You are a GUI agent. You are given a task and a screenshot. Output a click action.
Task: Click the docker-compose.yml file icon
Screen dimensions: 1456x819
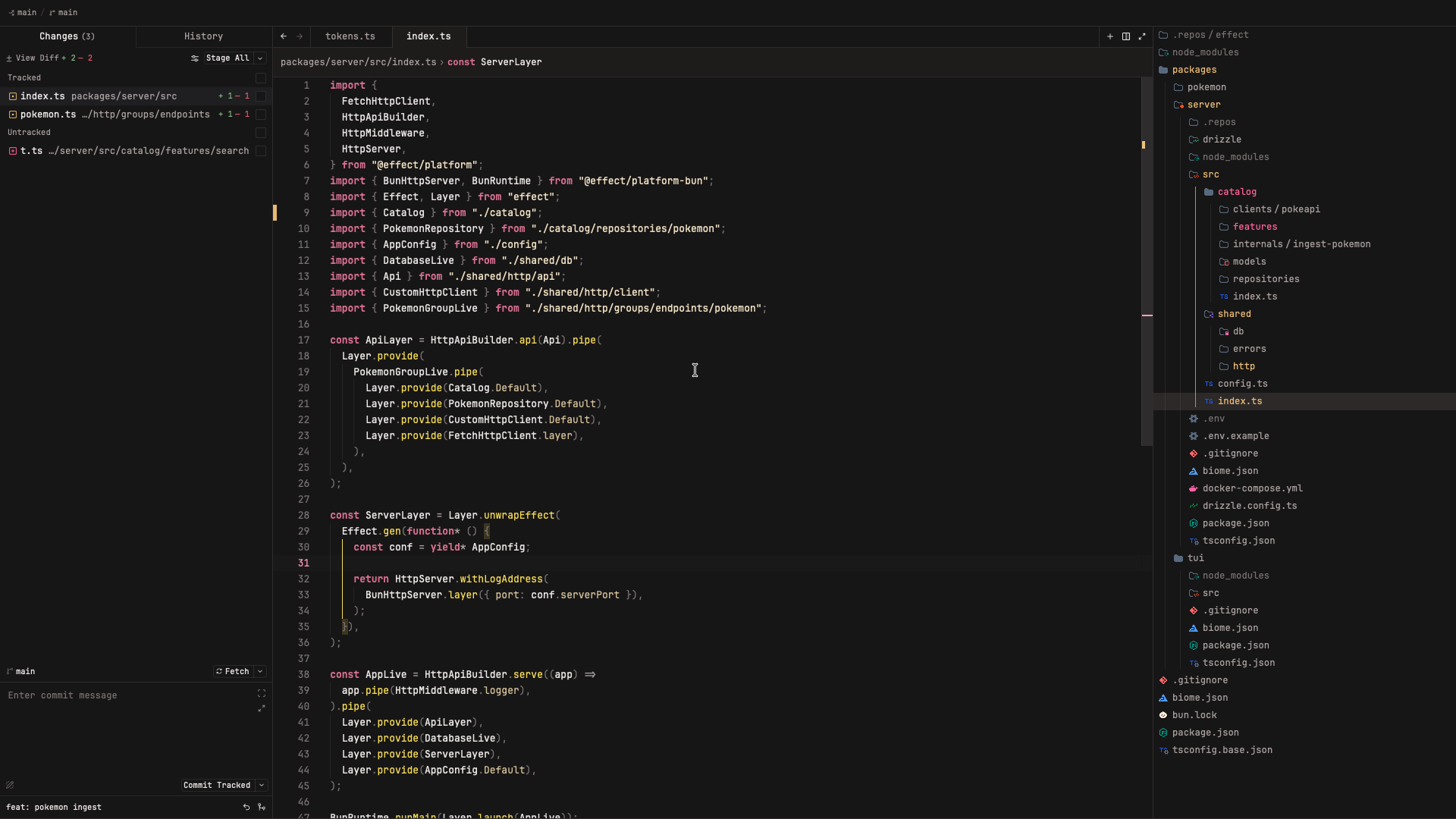pyautogui.click(x=1194, y=488)
